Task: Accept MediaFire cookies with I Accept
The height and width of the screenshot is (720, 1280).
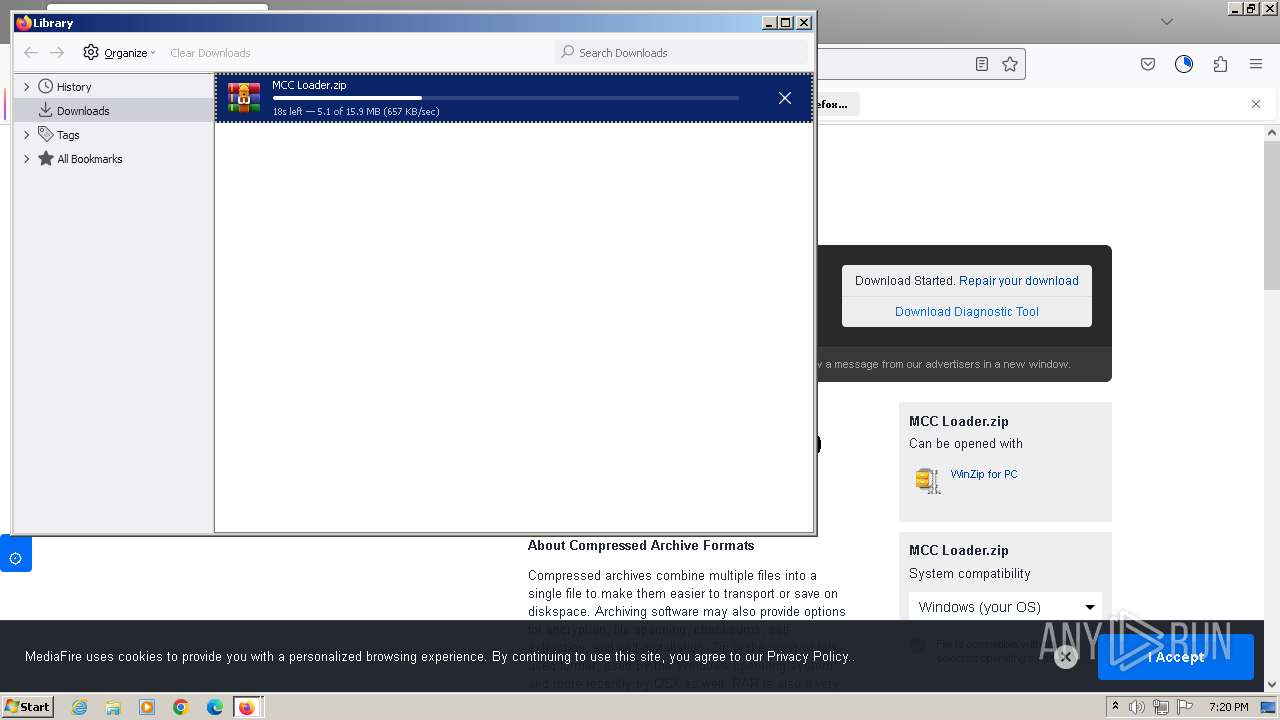Action: tap(1176, 657)
